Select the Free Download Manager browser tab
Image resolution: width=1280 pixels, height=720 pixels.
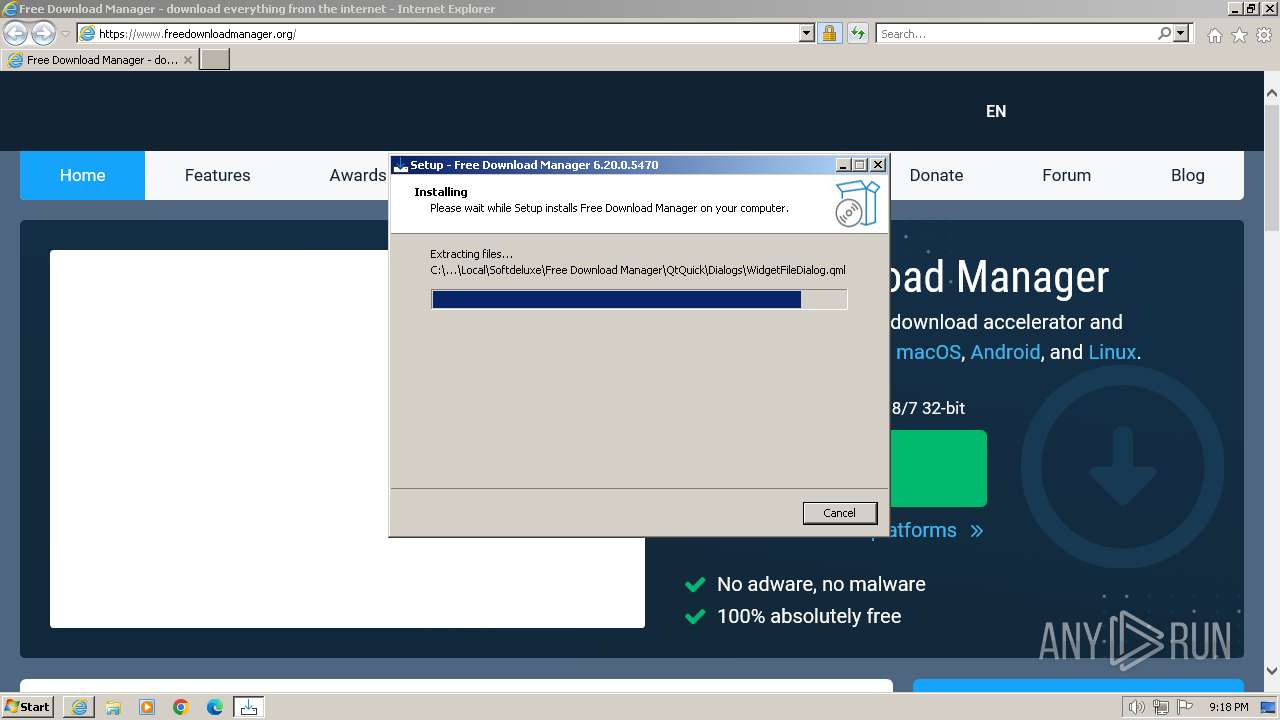pyautogui.click(x=100, y=60)
